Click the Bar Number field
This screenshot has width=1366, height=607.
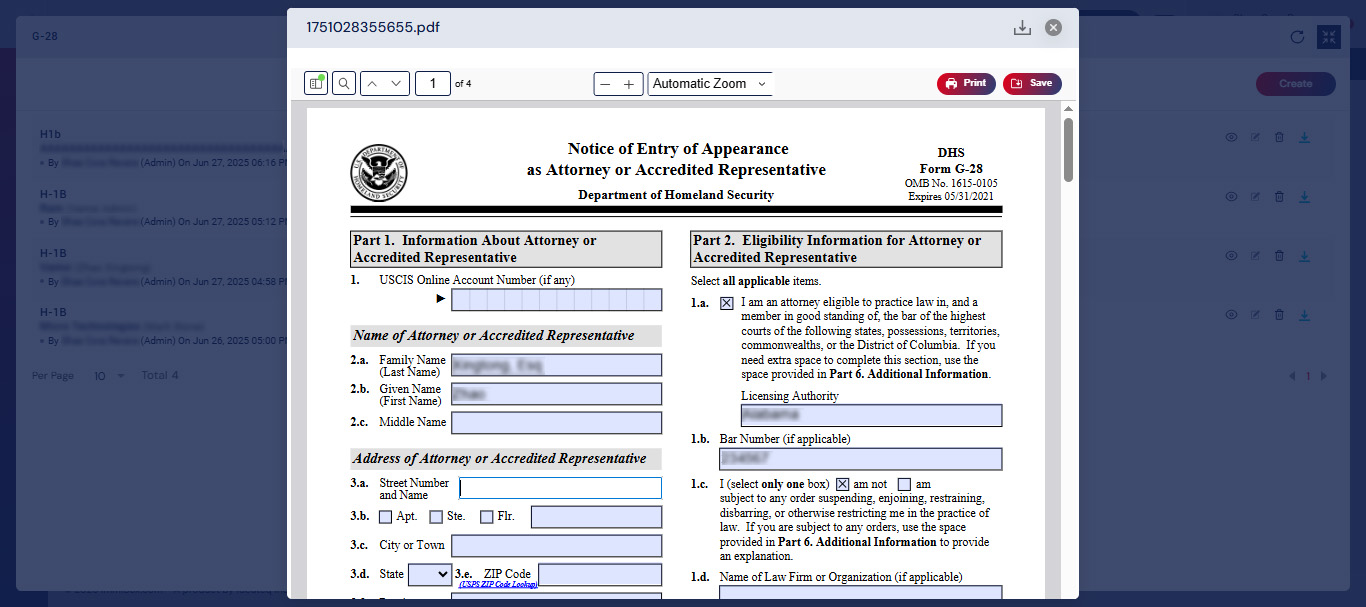point(860,459)
